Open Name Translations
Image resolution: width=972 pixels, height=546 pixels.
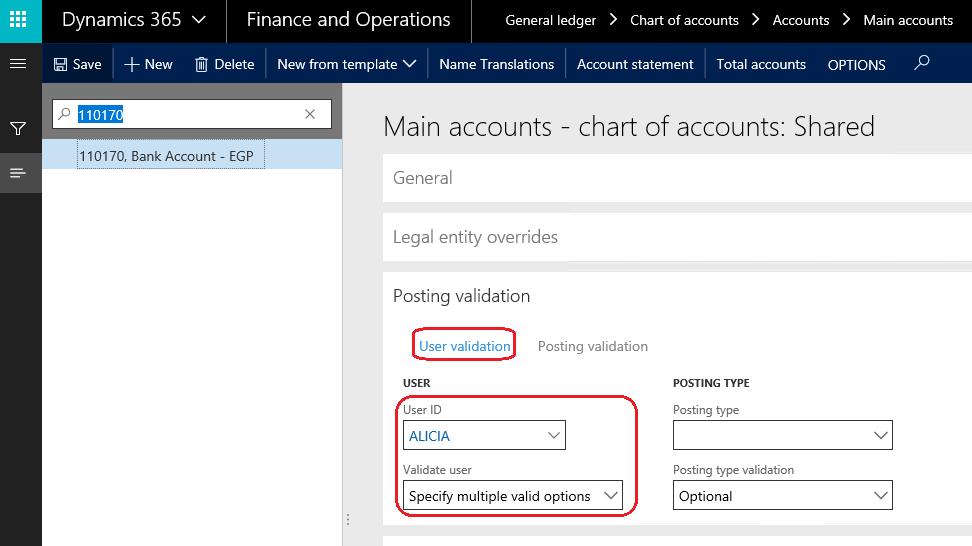click(497, 64)
